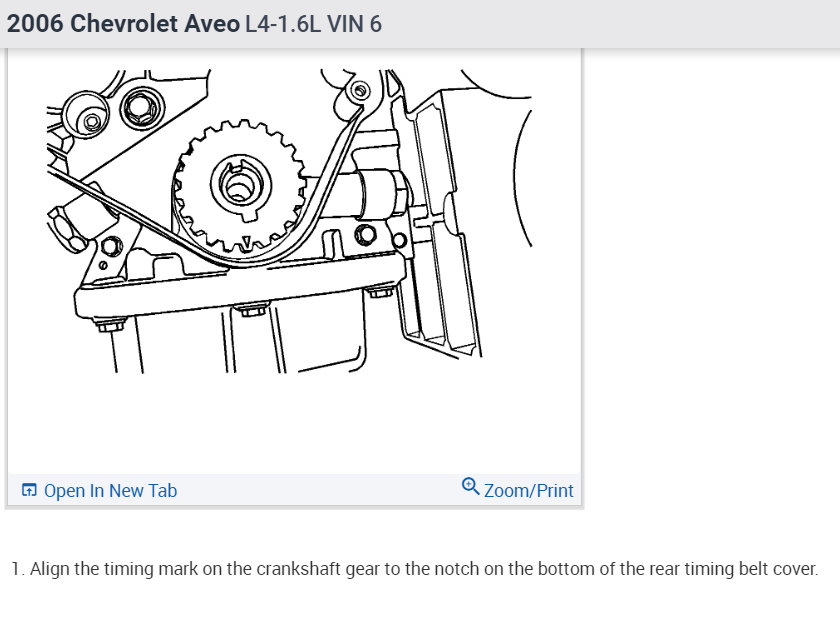Click the large hex nut on diagram's left edge
840x617 pixels.
pyautogui.click(x=66, y=229)
